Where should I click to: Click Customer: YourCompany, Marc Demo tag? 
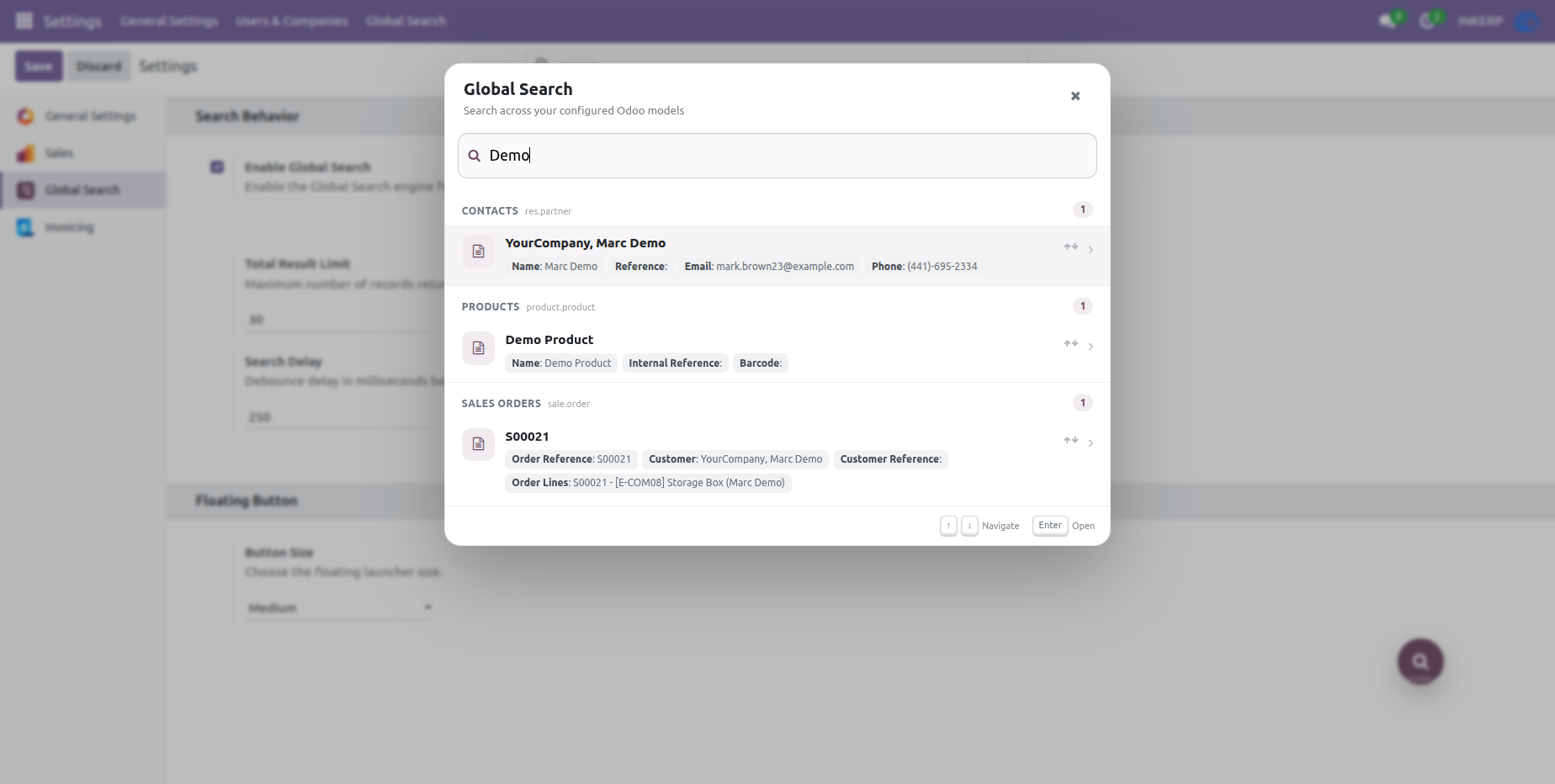[735, 459]
